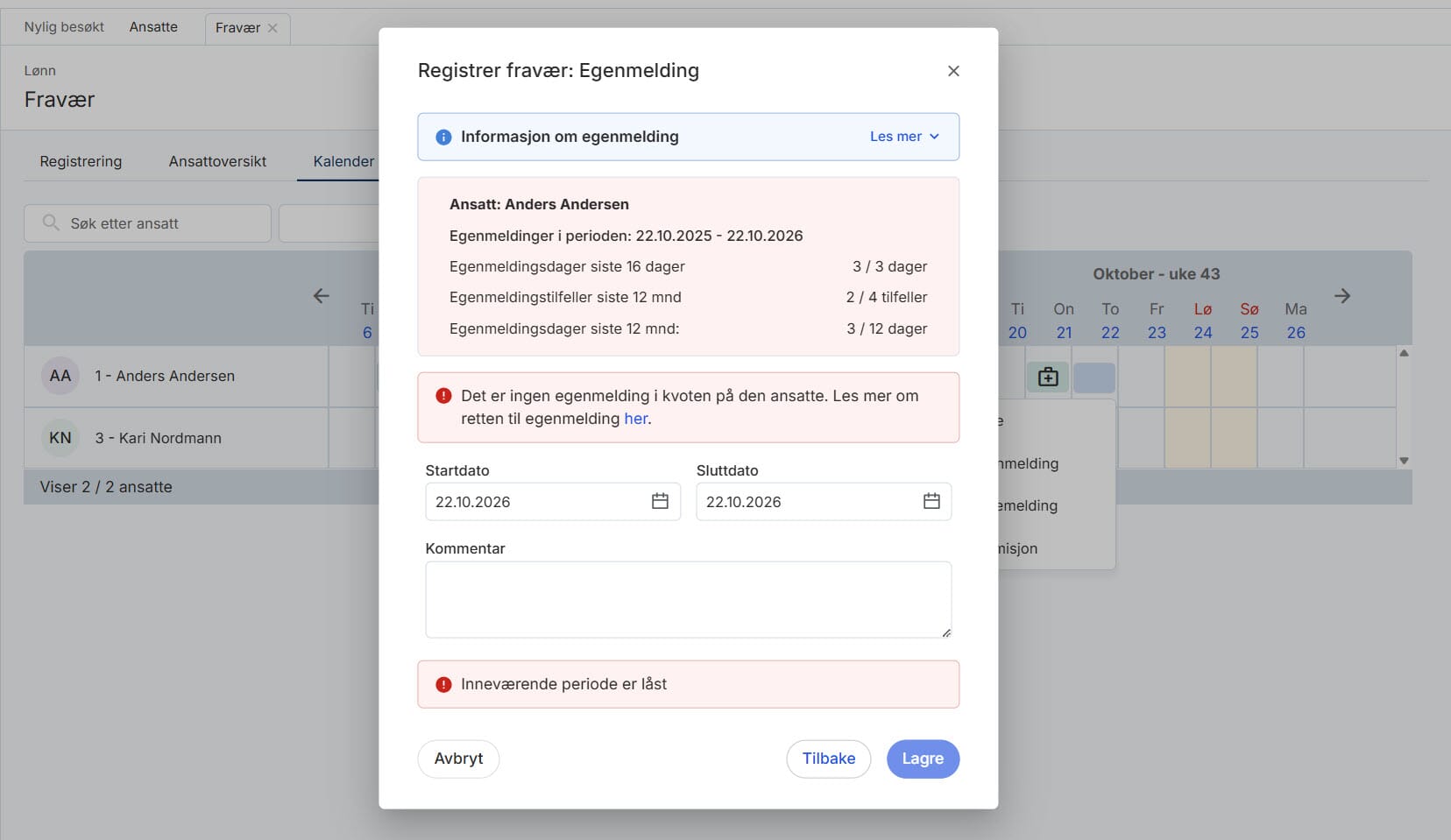Switch to the Ansattoversikt tab

point(217,161)
